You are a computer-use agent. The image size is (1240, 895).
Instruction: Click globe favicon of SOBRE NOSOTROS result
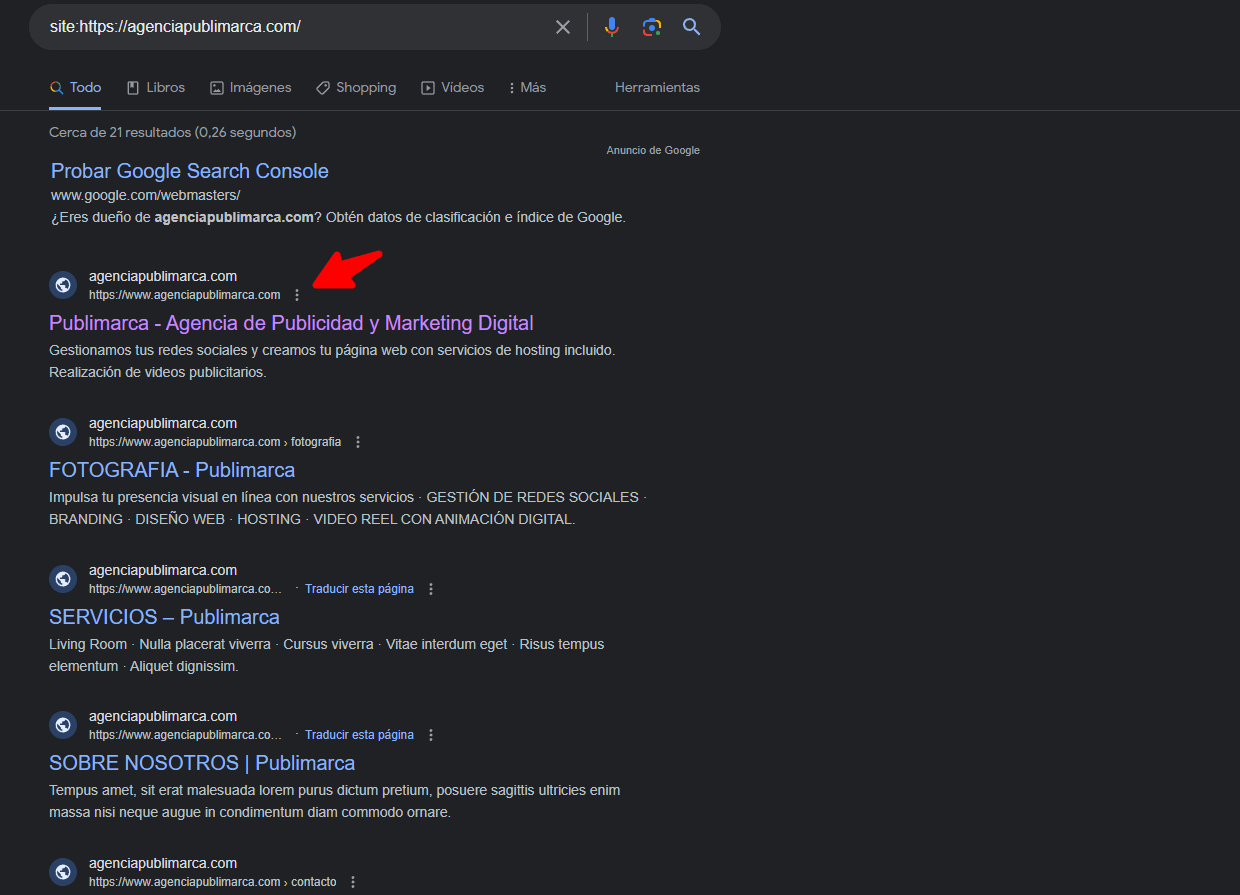click(x=63, y=725)
